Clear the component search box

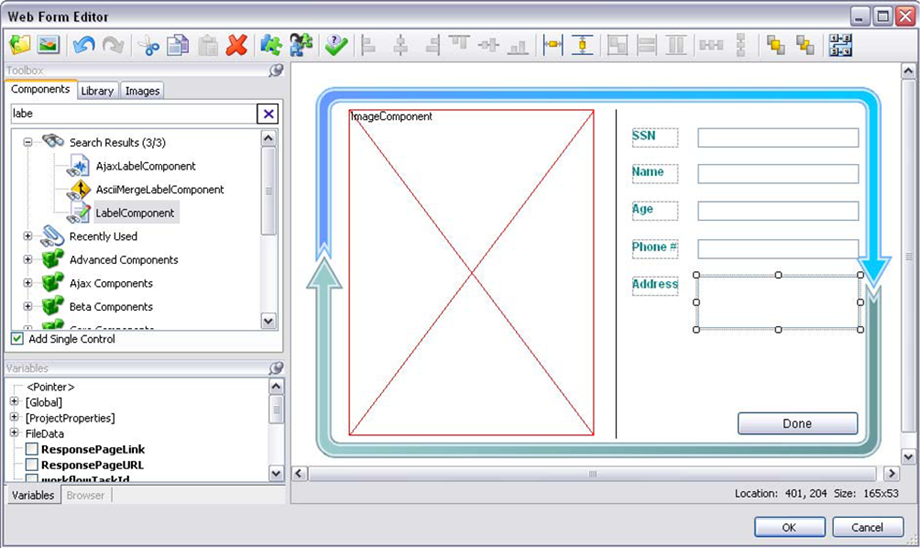coord(268,114)
